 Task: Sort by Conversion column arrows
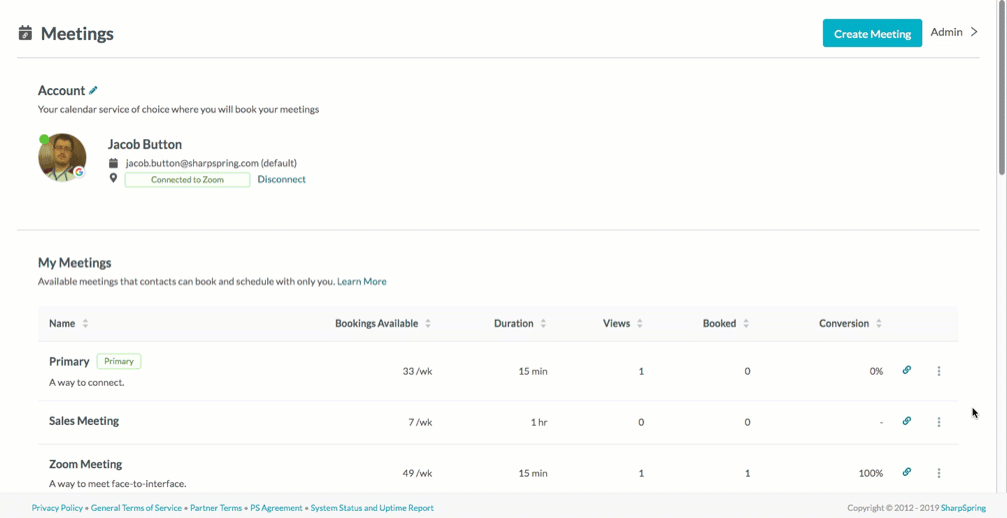879,324
